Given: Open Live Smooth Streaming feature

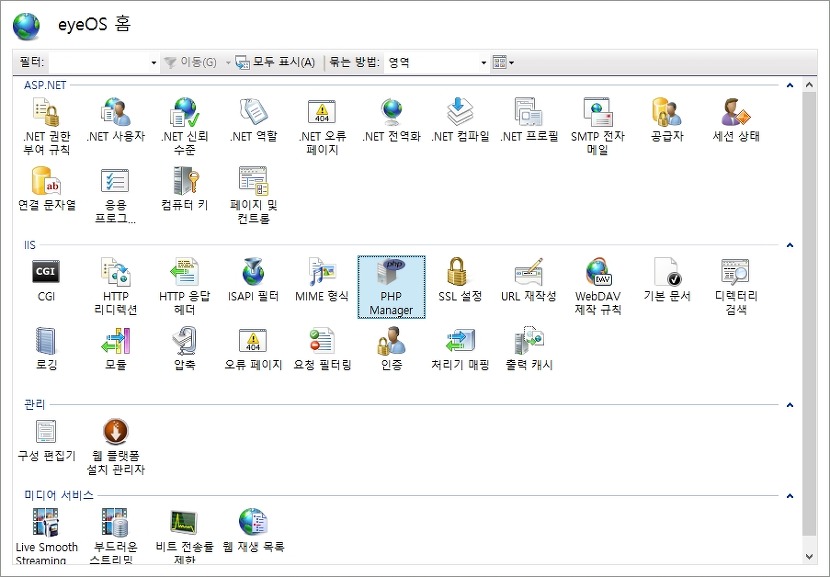Looking at the screenshot, I should coord(47,537).
